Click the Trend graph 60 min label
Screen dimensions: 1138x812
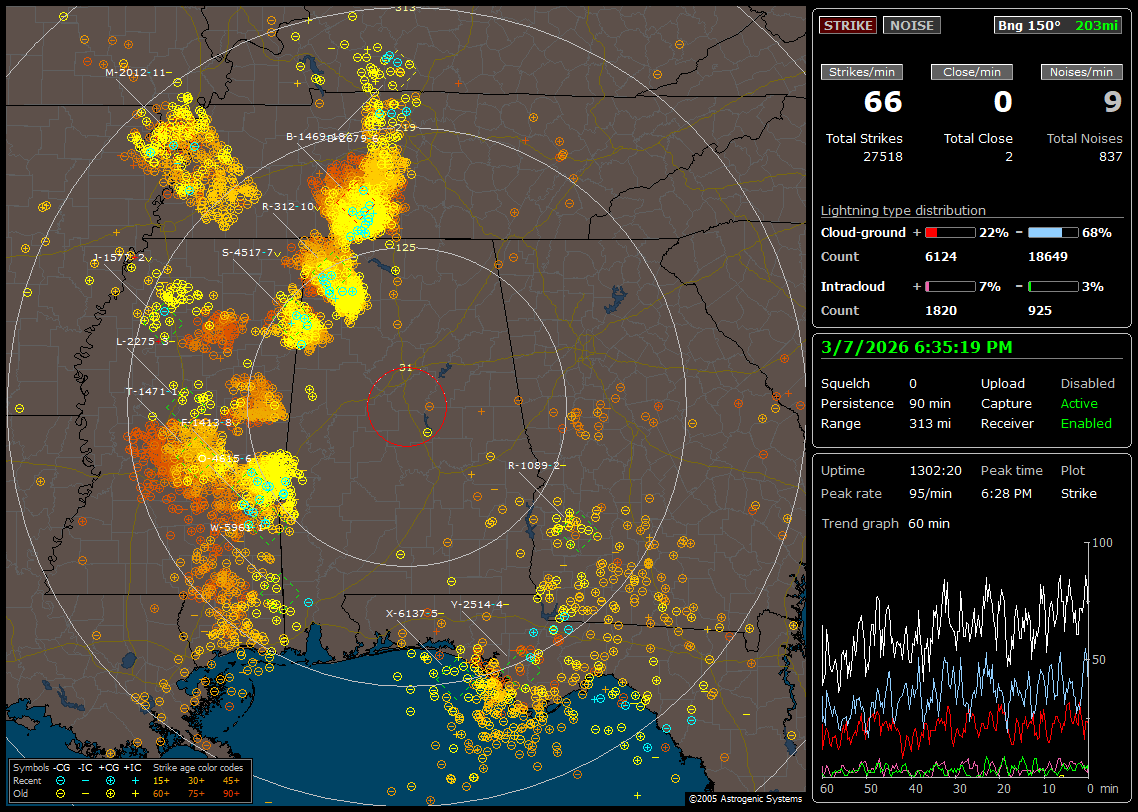pos(885,523)
